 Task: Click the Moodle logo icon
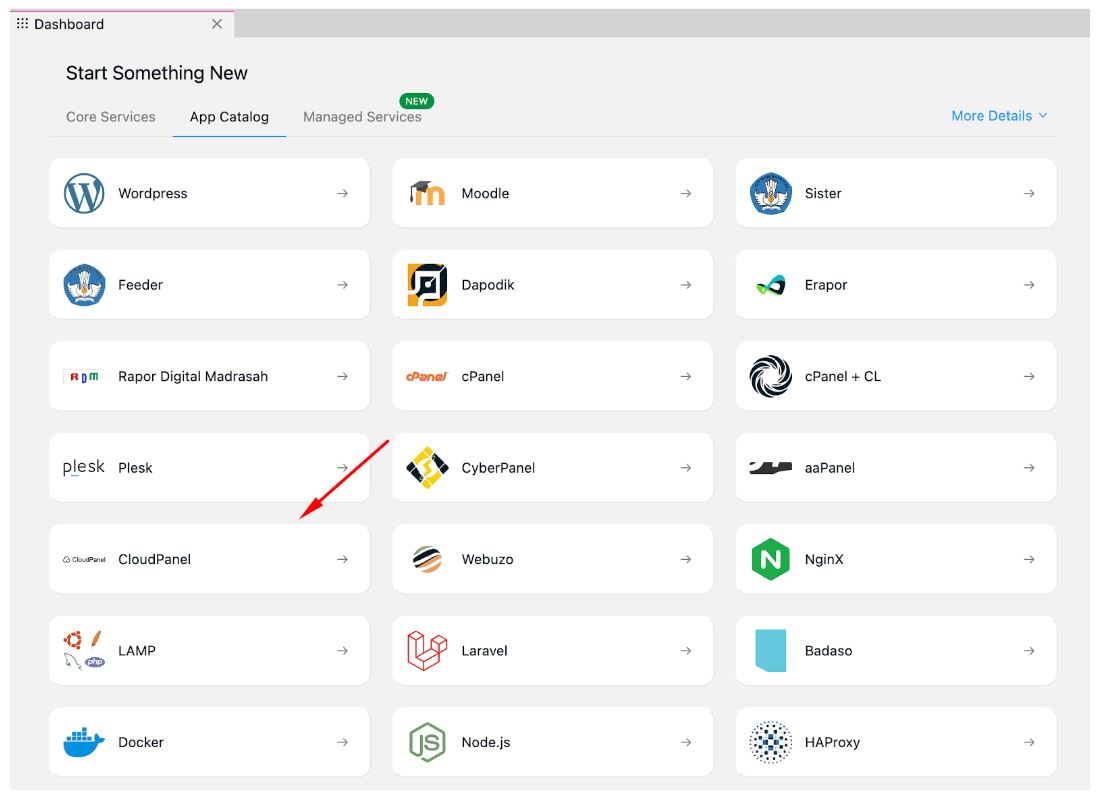coord(426,192)
